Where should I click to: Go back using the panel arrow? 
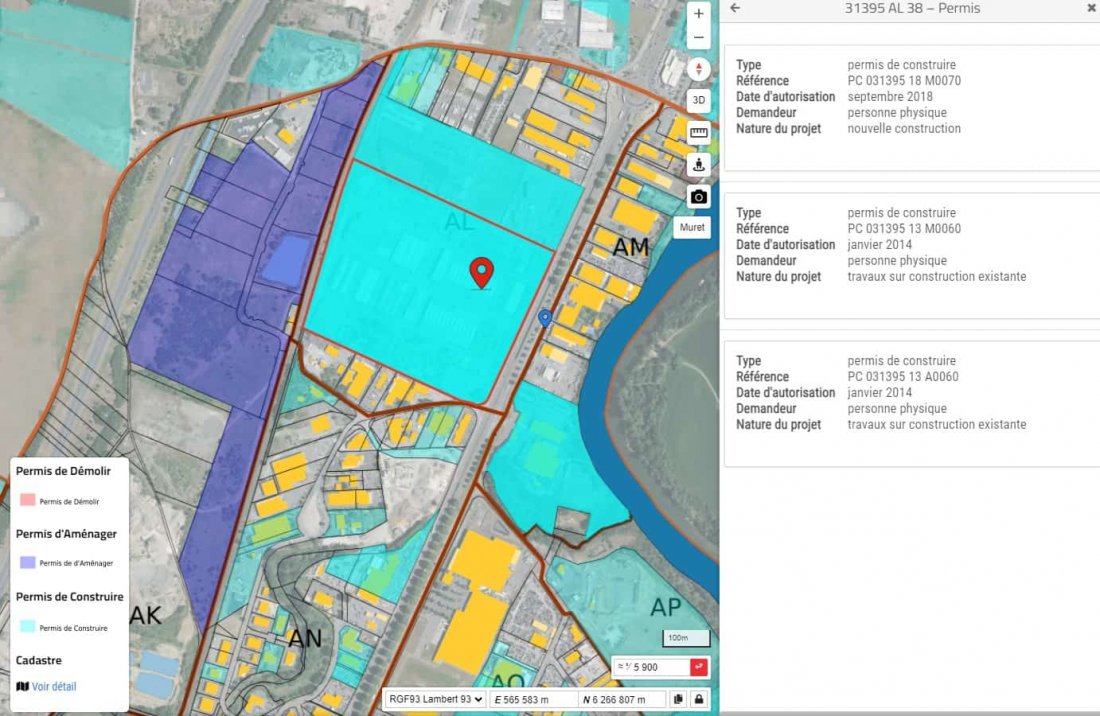click(x=735, y=8)
